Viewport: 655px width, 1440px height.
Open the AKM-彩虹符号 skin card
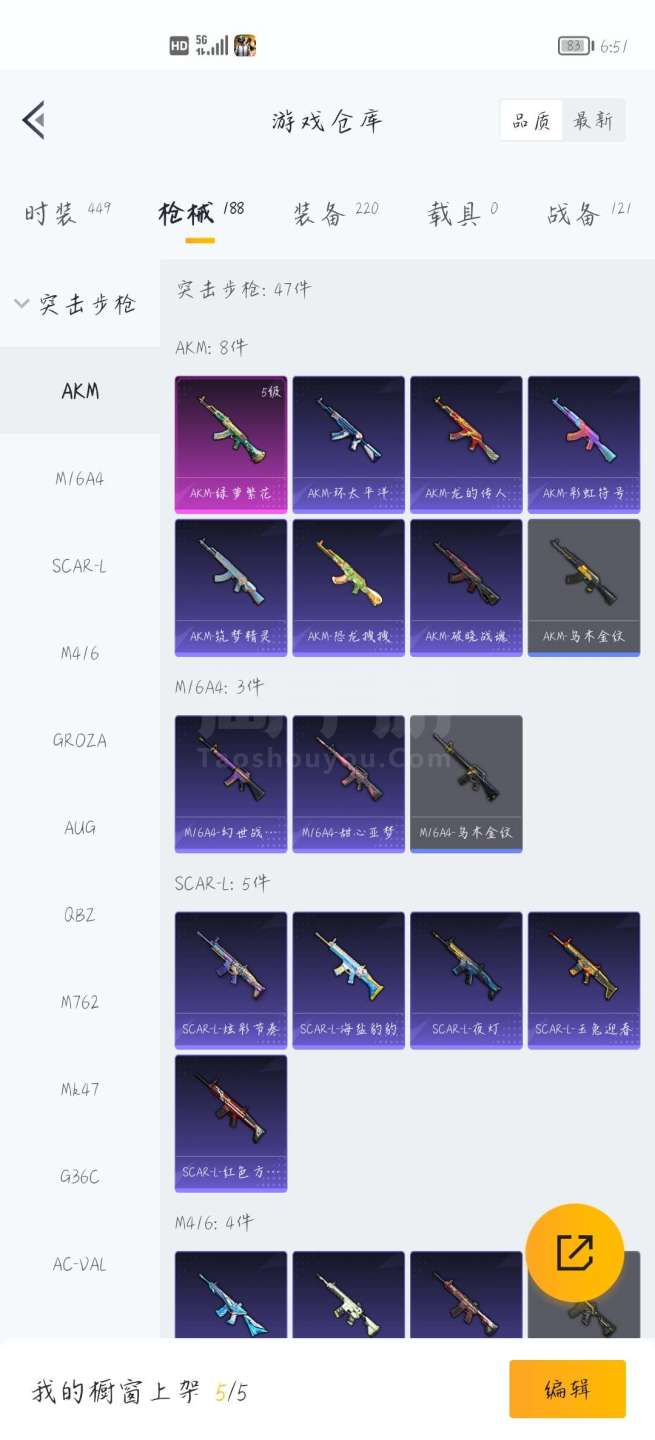(x=584, y=444)
